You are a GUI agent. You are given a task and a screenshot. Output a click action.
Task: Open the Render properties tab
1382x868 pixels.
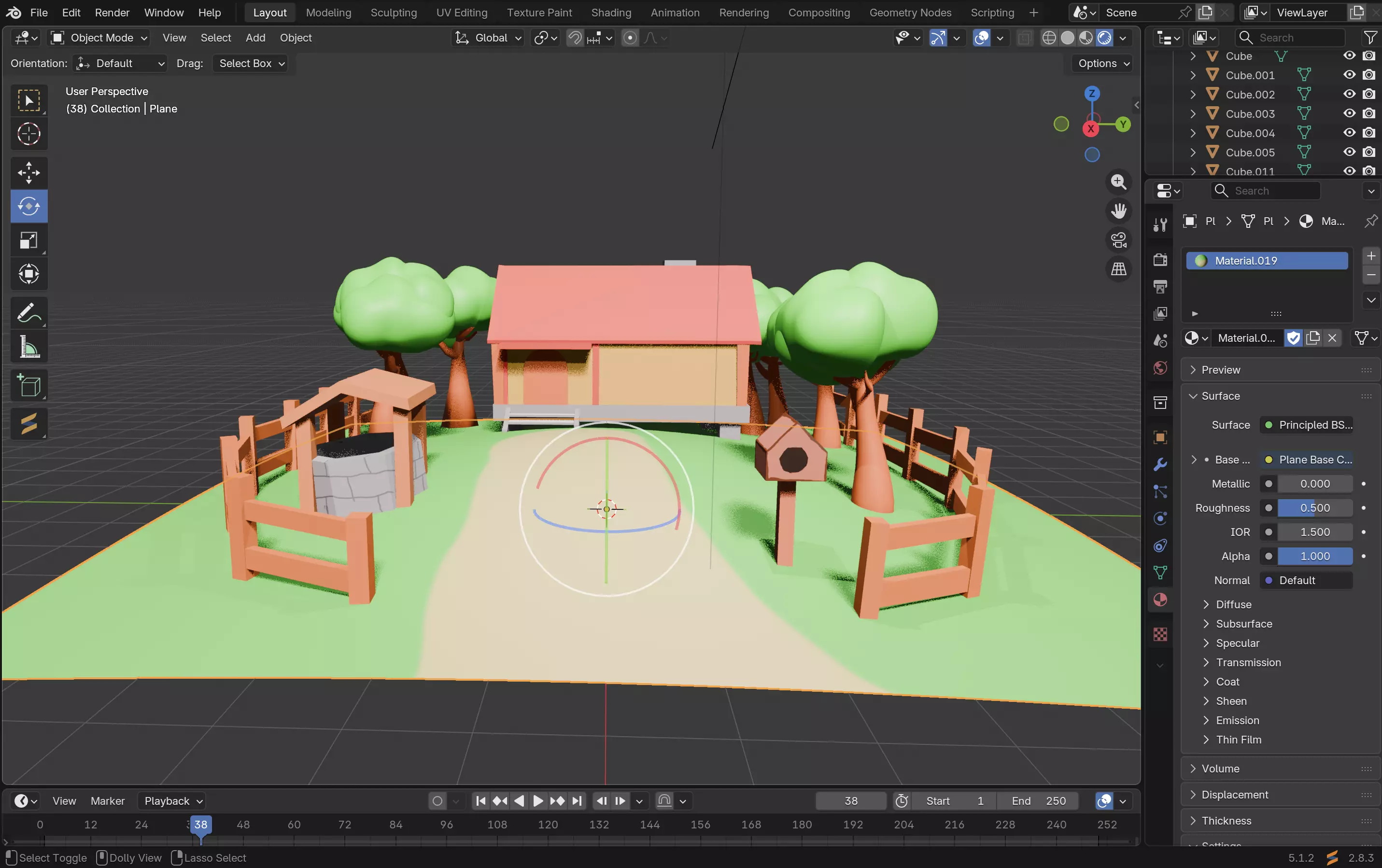pyautogui.click(x=1160, y=259)
